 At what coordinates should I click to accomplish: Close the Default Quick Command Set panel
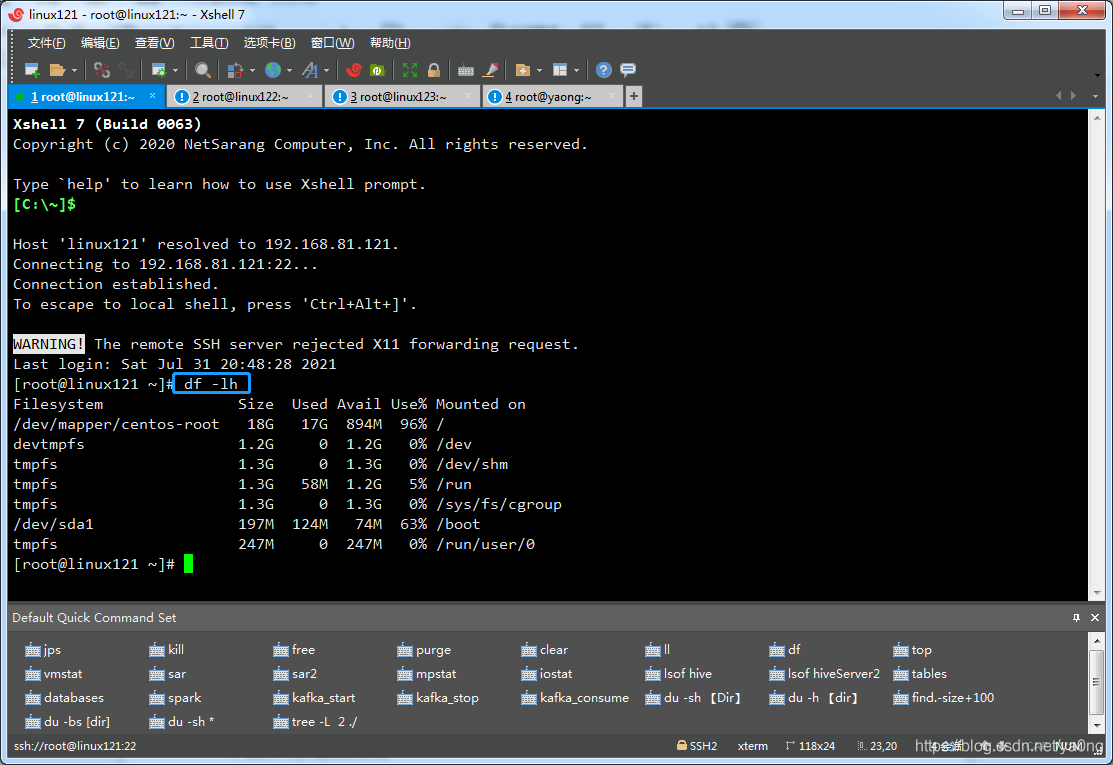point(1095,617)
